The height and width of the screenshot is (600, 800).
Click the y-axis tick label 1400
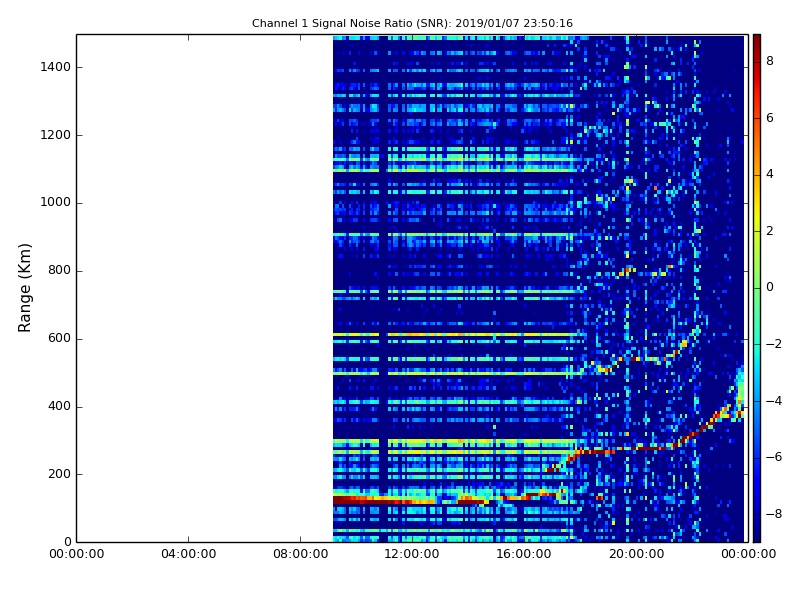click(x=55, y=67)
